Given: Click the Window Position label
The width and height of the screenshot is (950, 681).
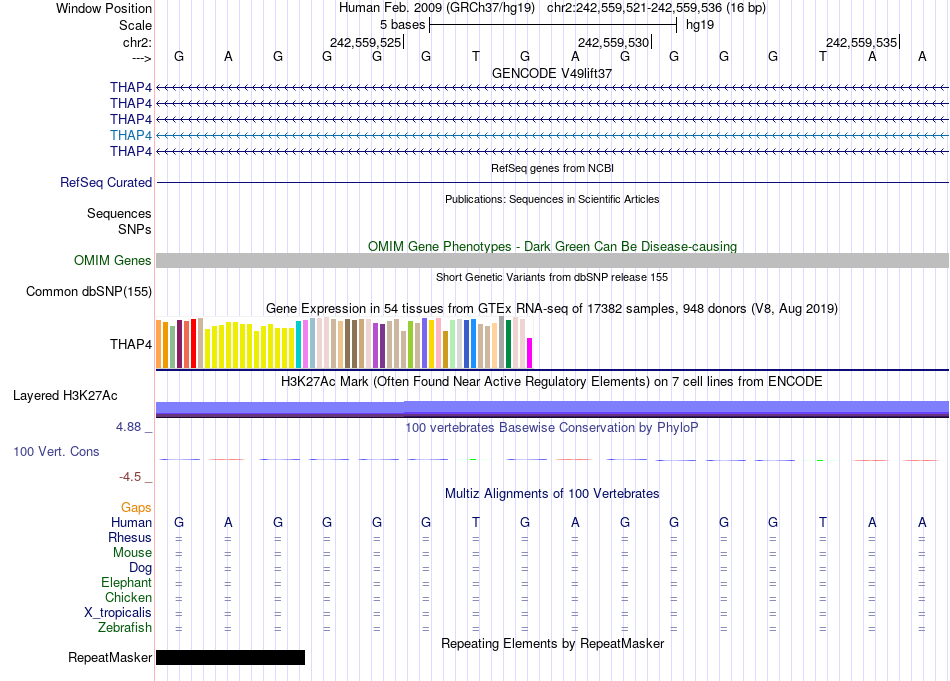Looking at the screenshot, I should point(104,8).
